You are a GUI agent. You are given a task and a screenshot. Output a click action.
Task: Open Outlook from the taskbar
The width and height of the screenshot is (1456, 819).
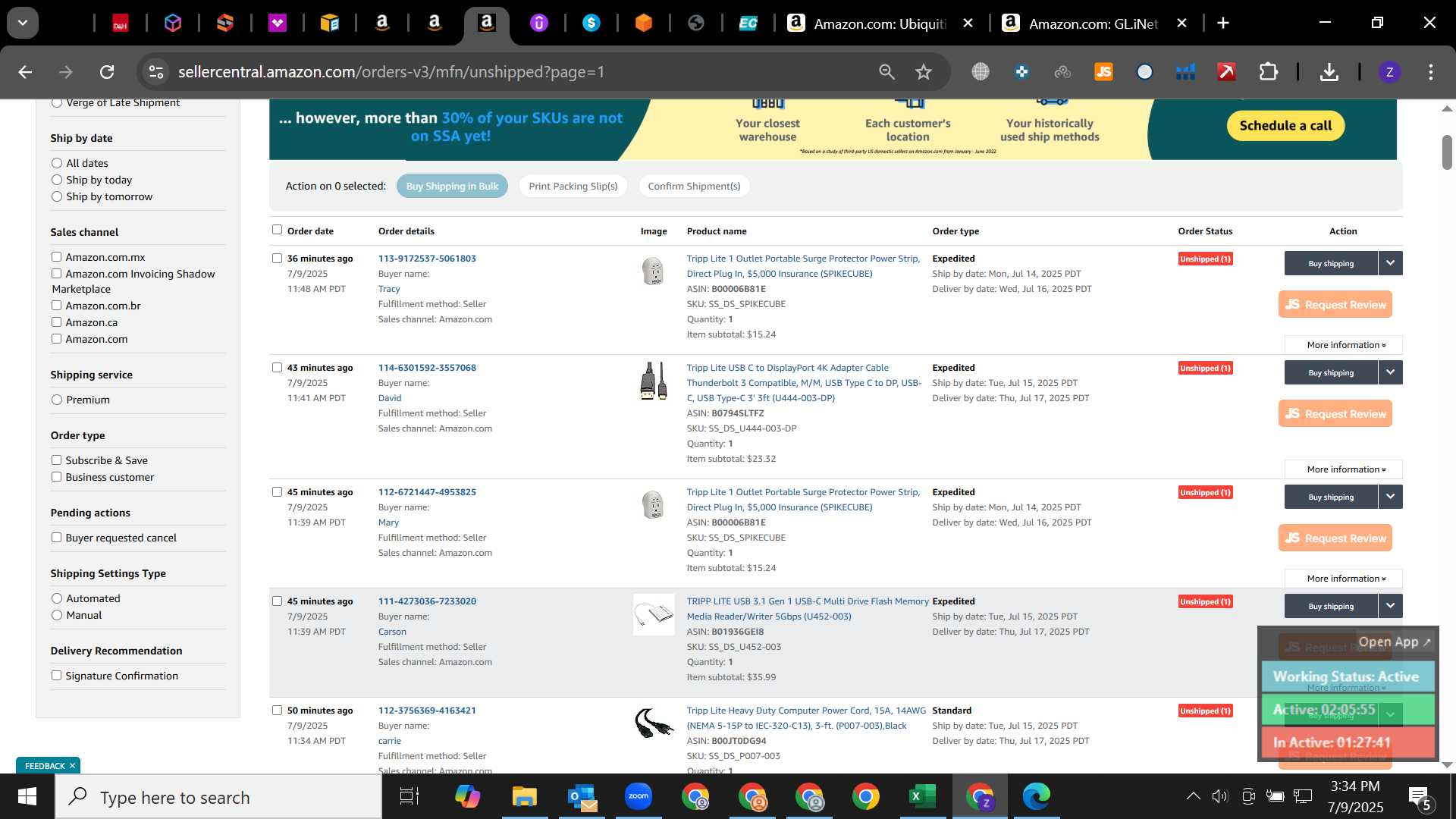pos(582,796)
